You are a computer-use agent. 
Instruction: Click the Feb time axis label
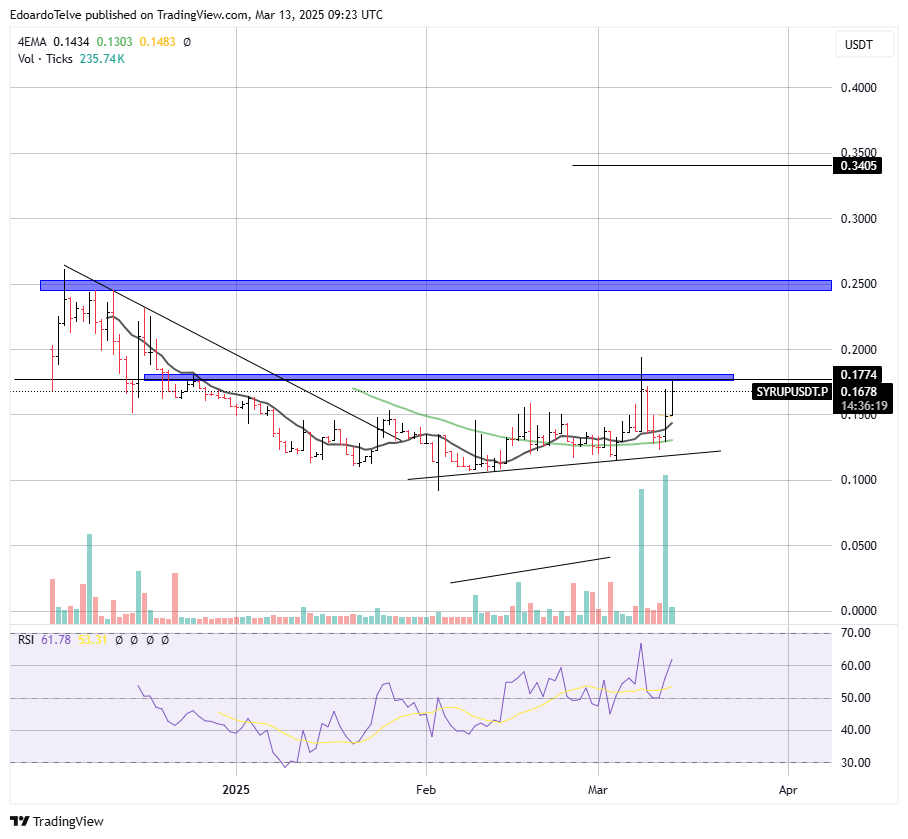pos(426,790)
